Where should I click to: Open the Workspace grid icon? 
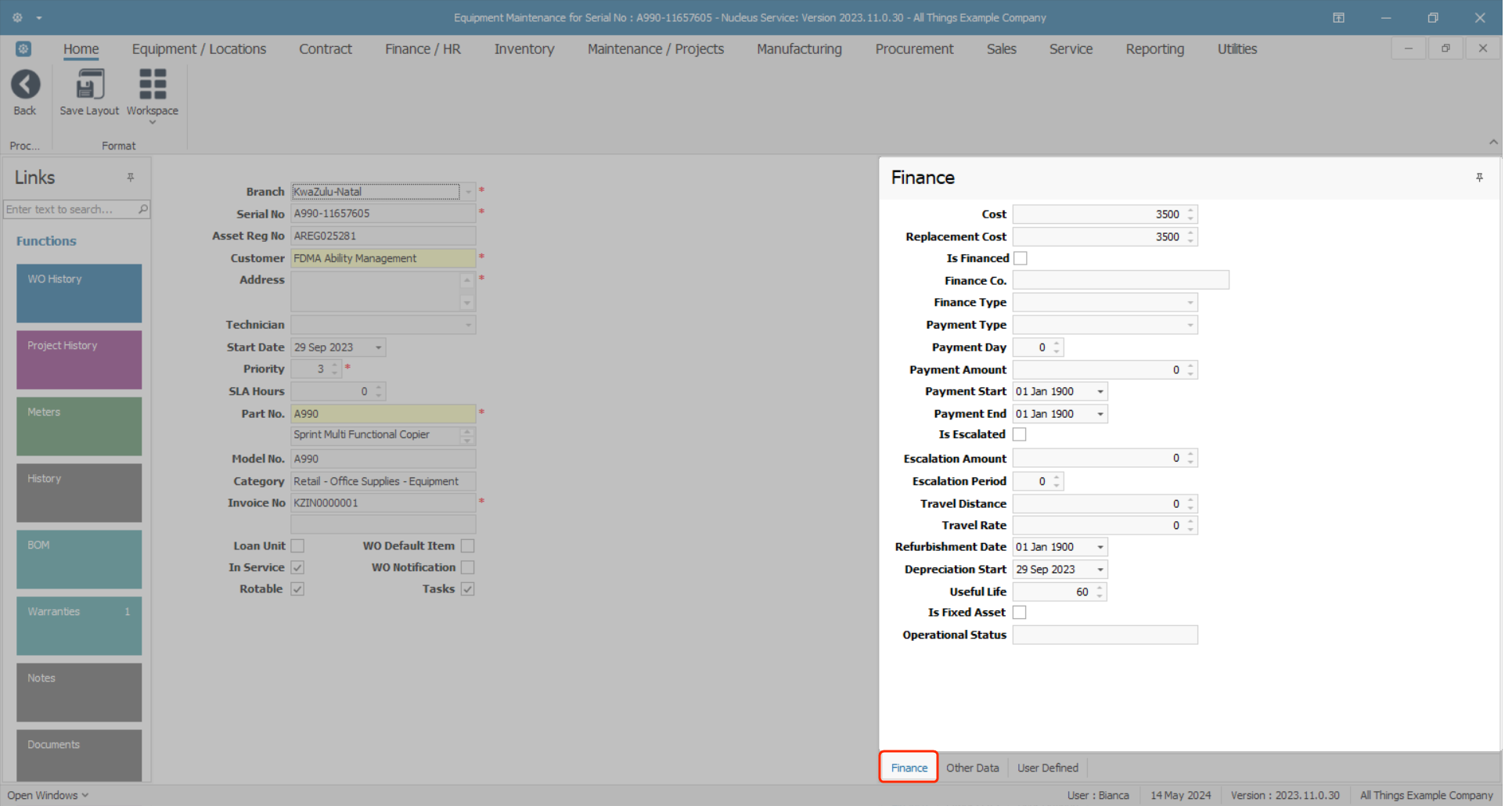pyautogui.click(x=153, y=85)
